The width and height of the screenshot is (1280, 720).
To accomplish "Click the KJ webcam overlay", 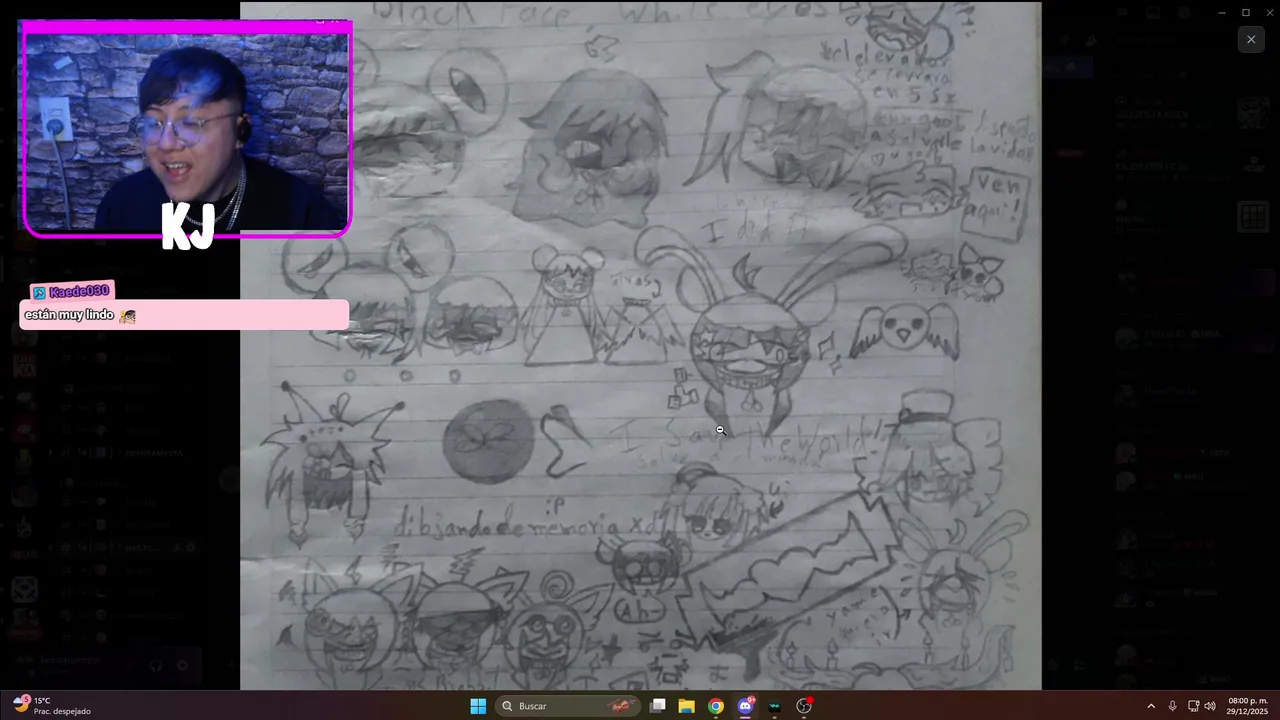I will pos(187,130).
